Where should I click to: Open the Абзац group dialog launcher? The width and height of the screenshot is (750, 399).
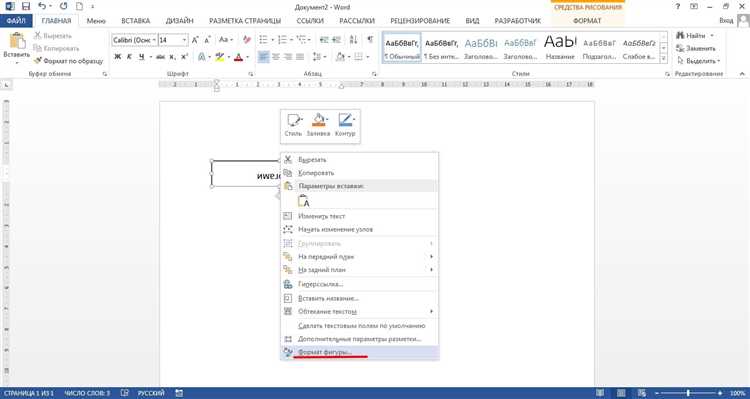pyautogui.click(x=374, y=74)
